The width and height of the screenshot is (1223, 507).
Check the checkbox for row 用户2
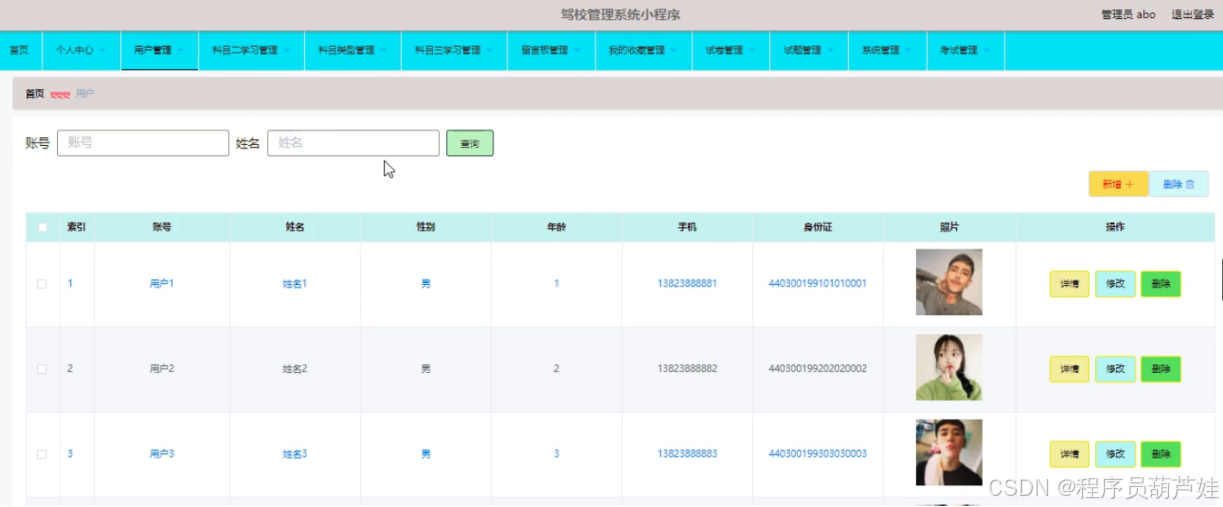pos(42,369)
